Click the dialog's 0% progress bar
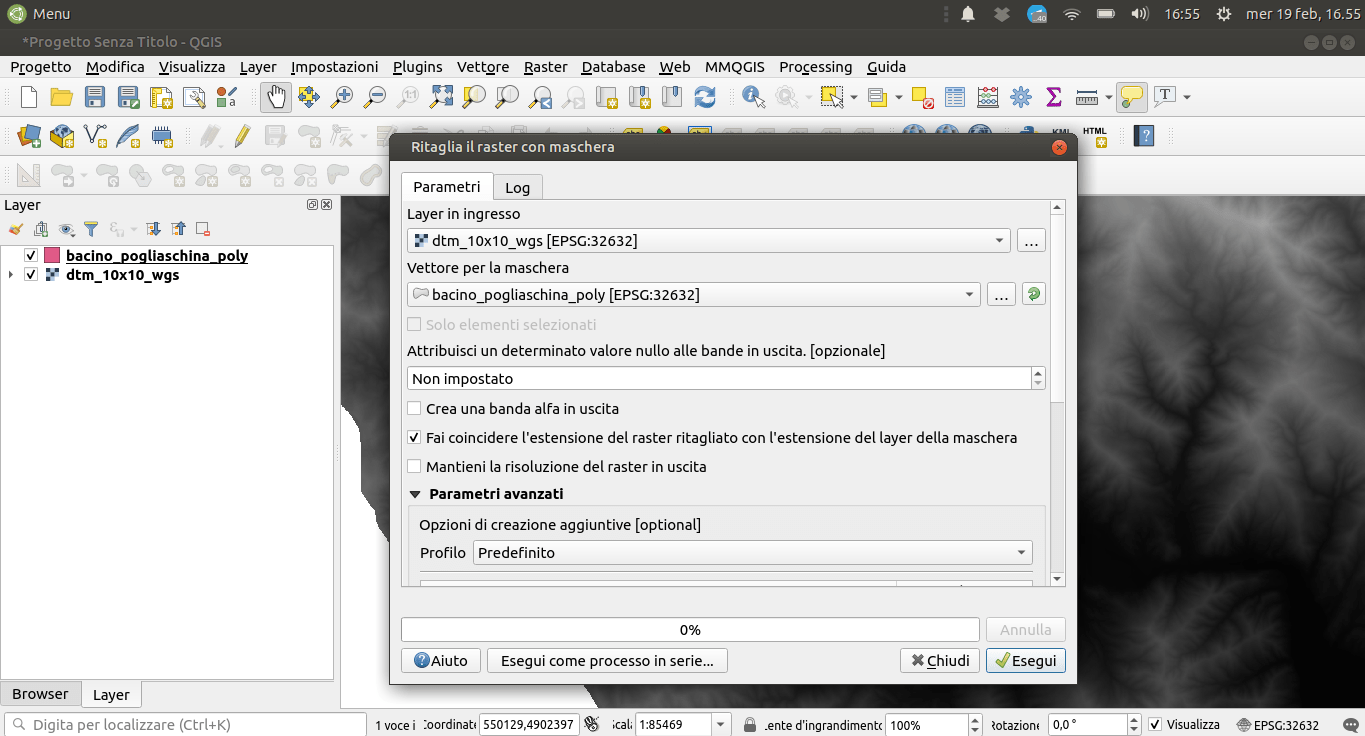This screenshot has width=1365, height=736. pos(690,630)
